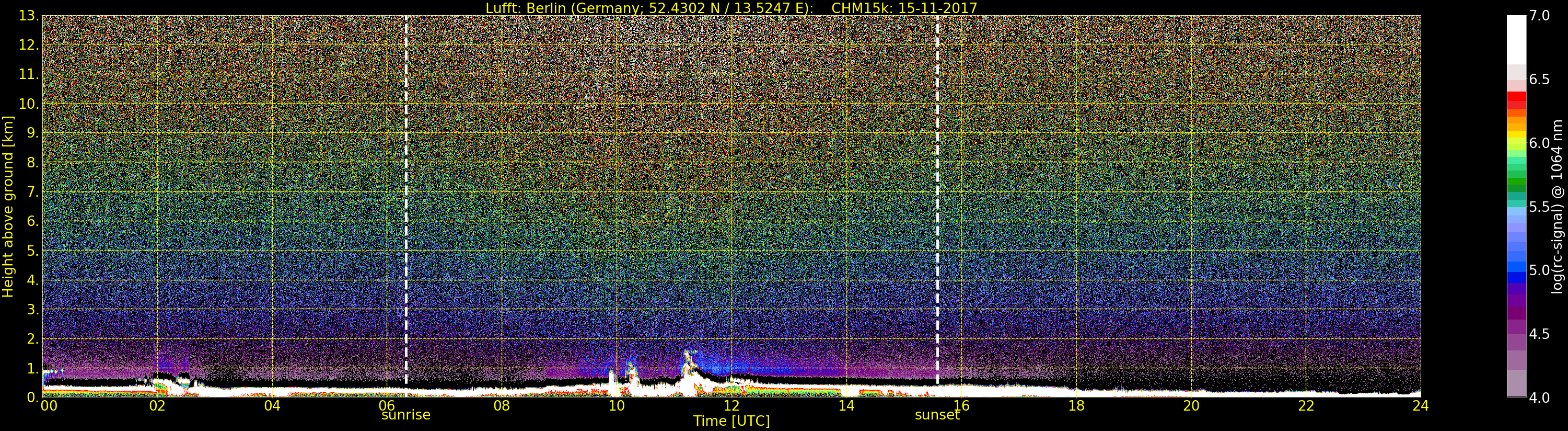The height and width of the screenshot is (431, 1568).
Task: Click the time axis tick label '18'
Action: click(1076, 405)
